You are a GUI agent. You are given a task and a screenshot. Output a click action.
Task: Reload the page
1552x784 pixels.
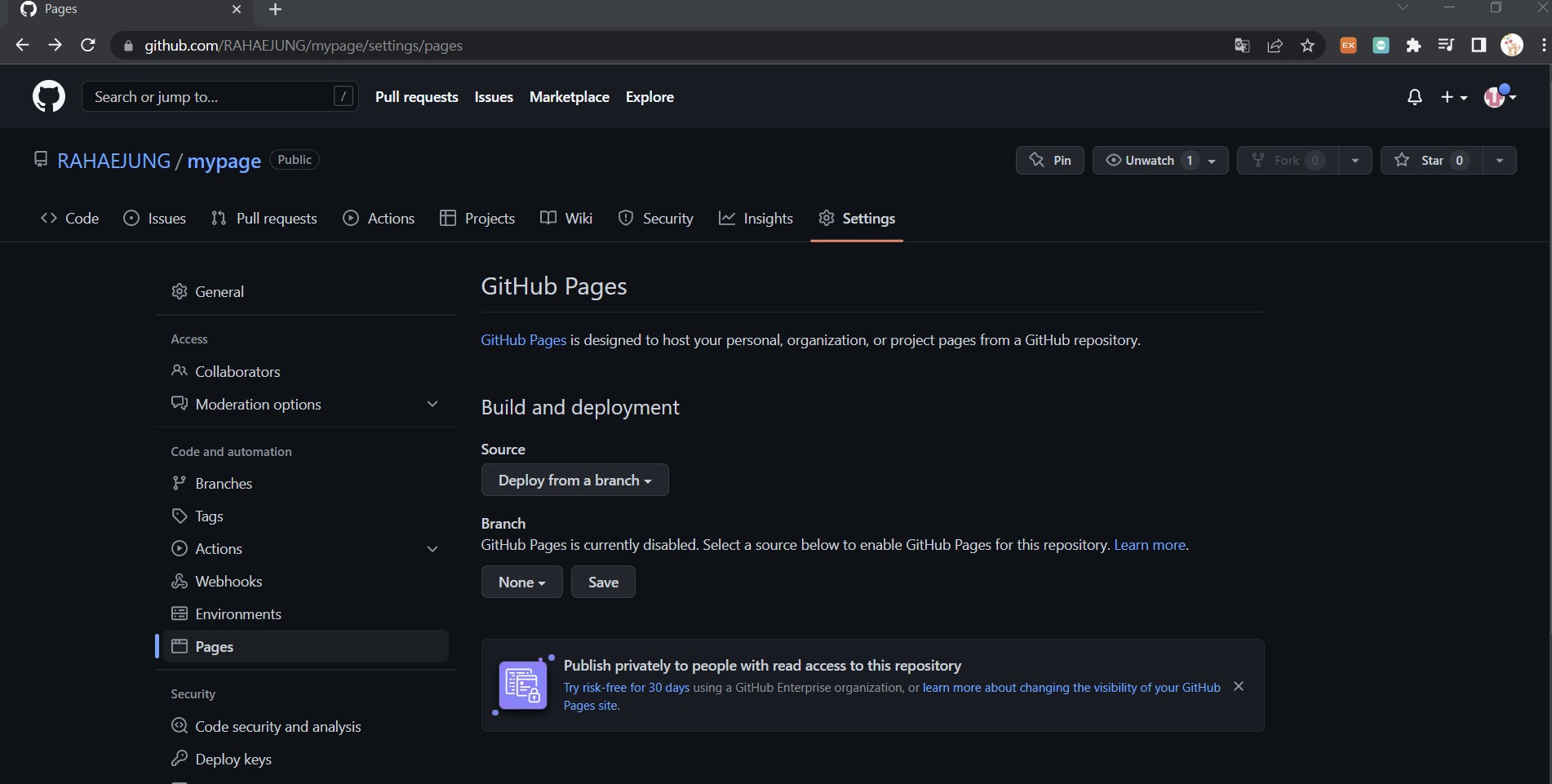pos(88,46)
